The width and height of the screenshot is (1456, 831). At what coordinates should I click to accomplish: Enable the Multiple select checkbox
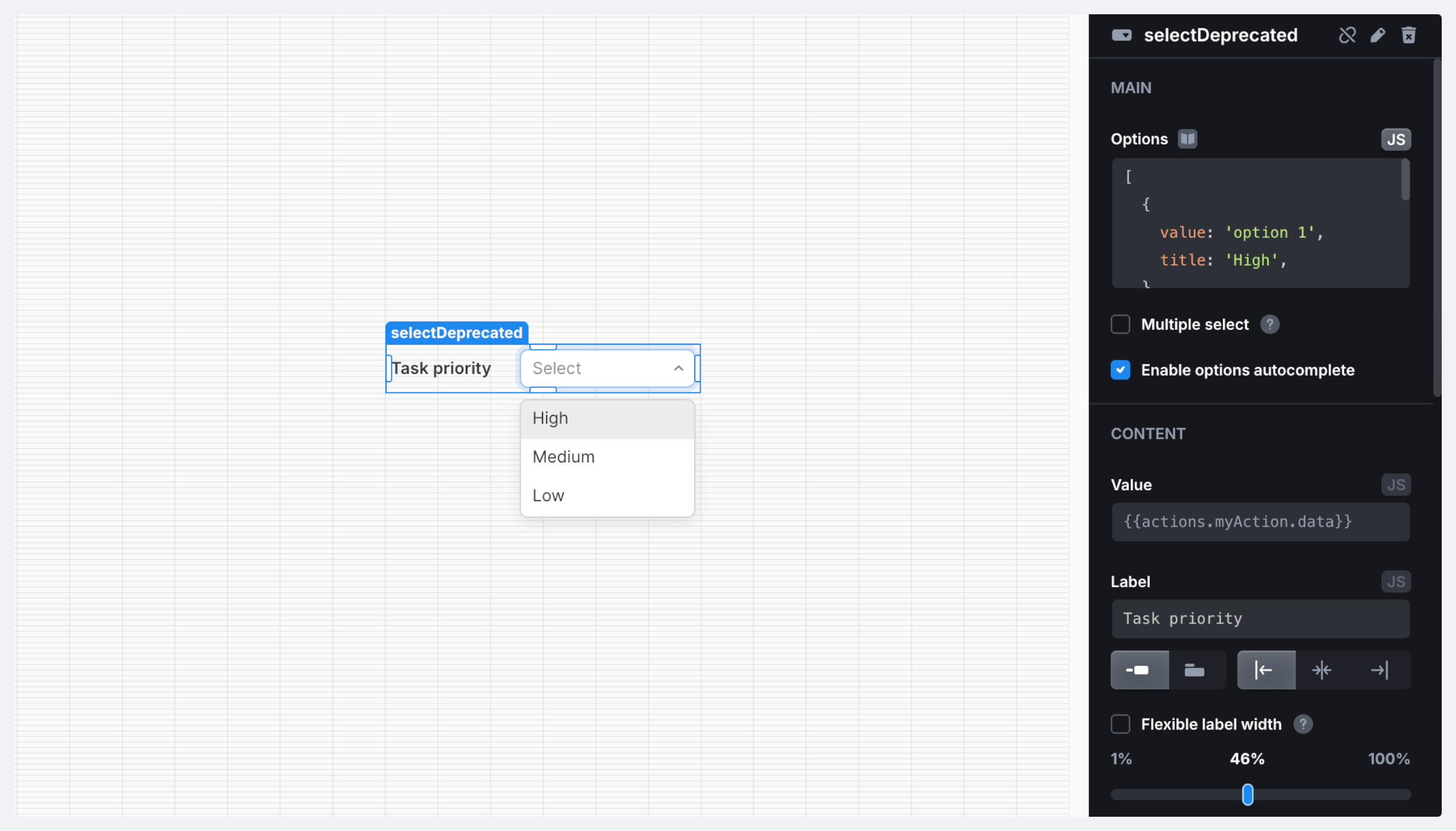tap(1121, 325)
